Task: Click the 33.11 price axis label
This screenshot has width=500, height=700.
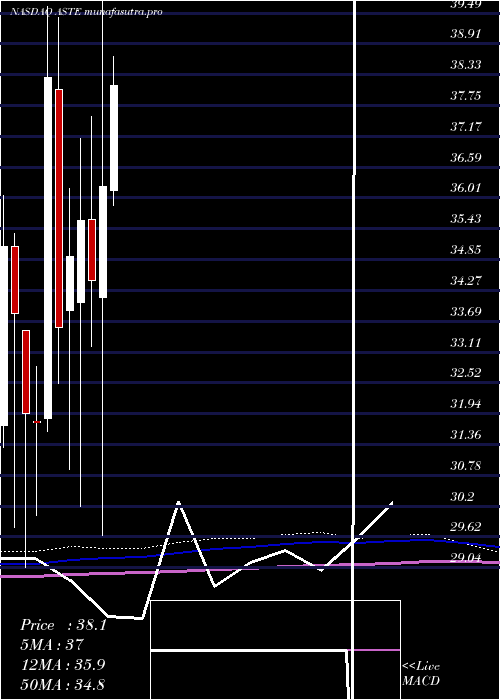Action: (466, 342)
